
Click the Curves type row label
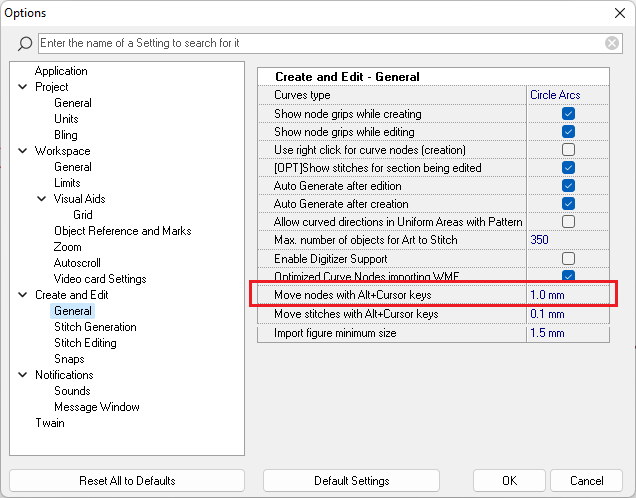tap(302, 95)
